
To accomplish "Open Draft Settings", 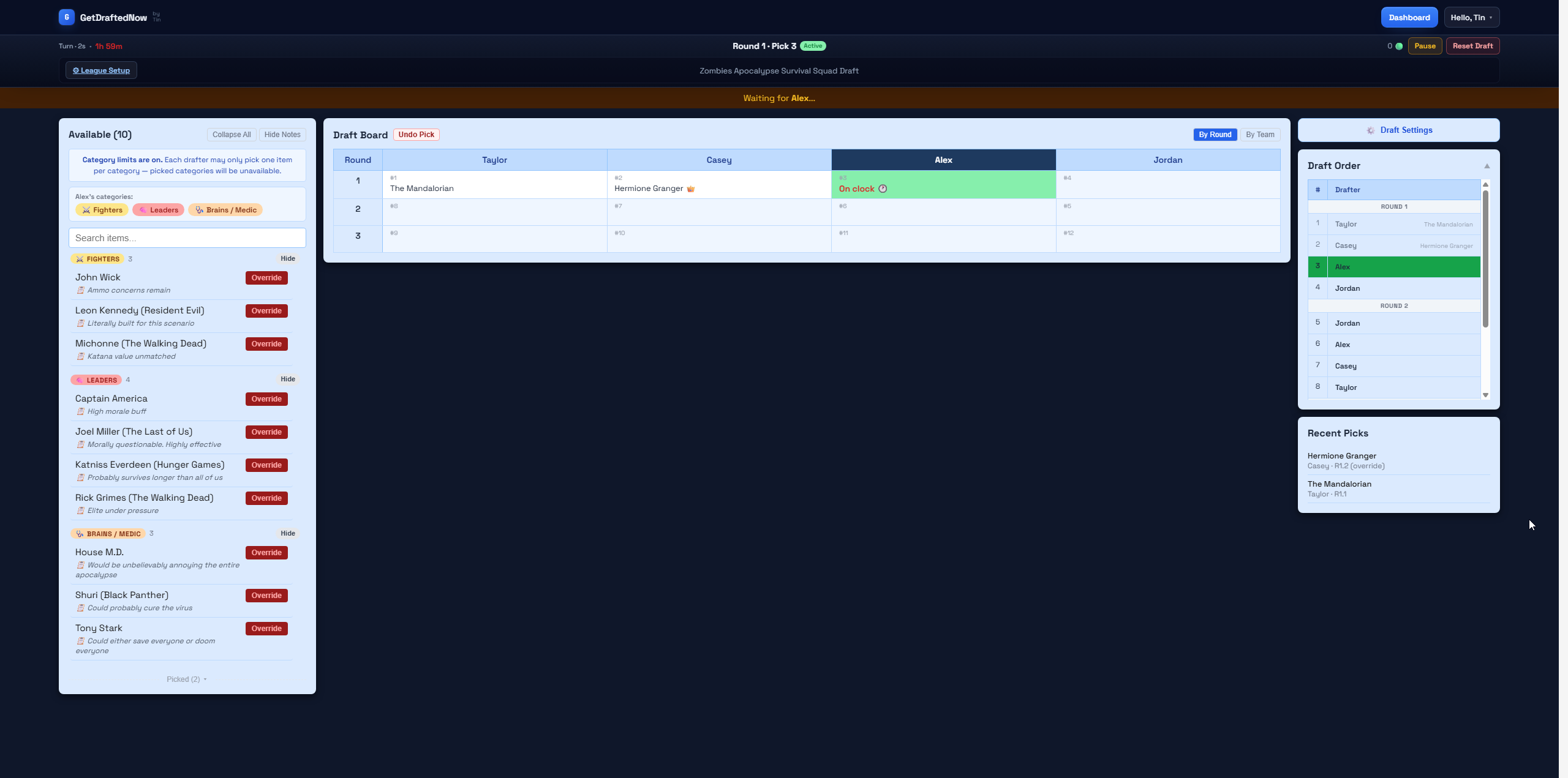I will [1399, 130].
